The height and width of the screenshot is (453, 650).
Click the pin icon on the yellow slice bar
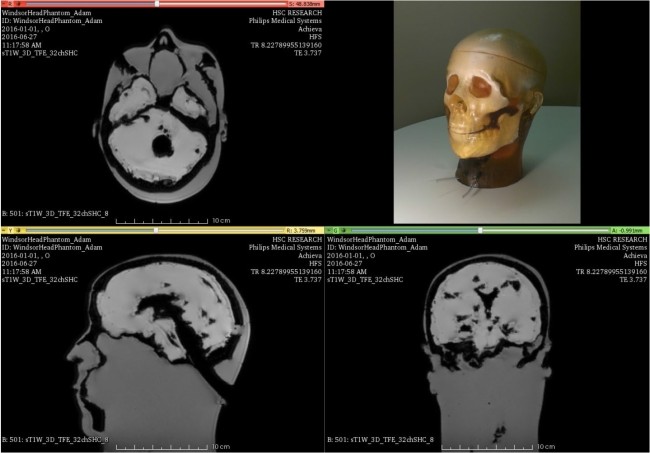pyautogui.click(x=3, y=230)
